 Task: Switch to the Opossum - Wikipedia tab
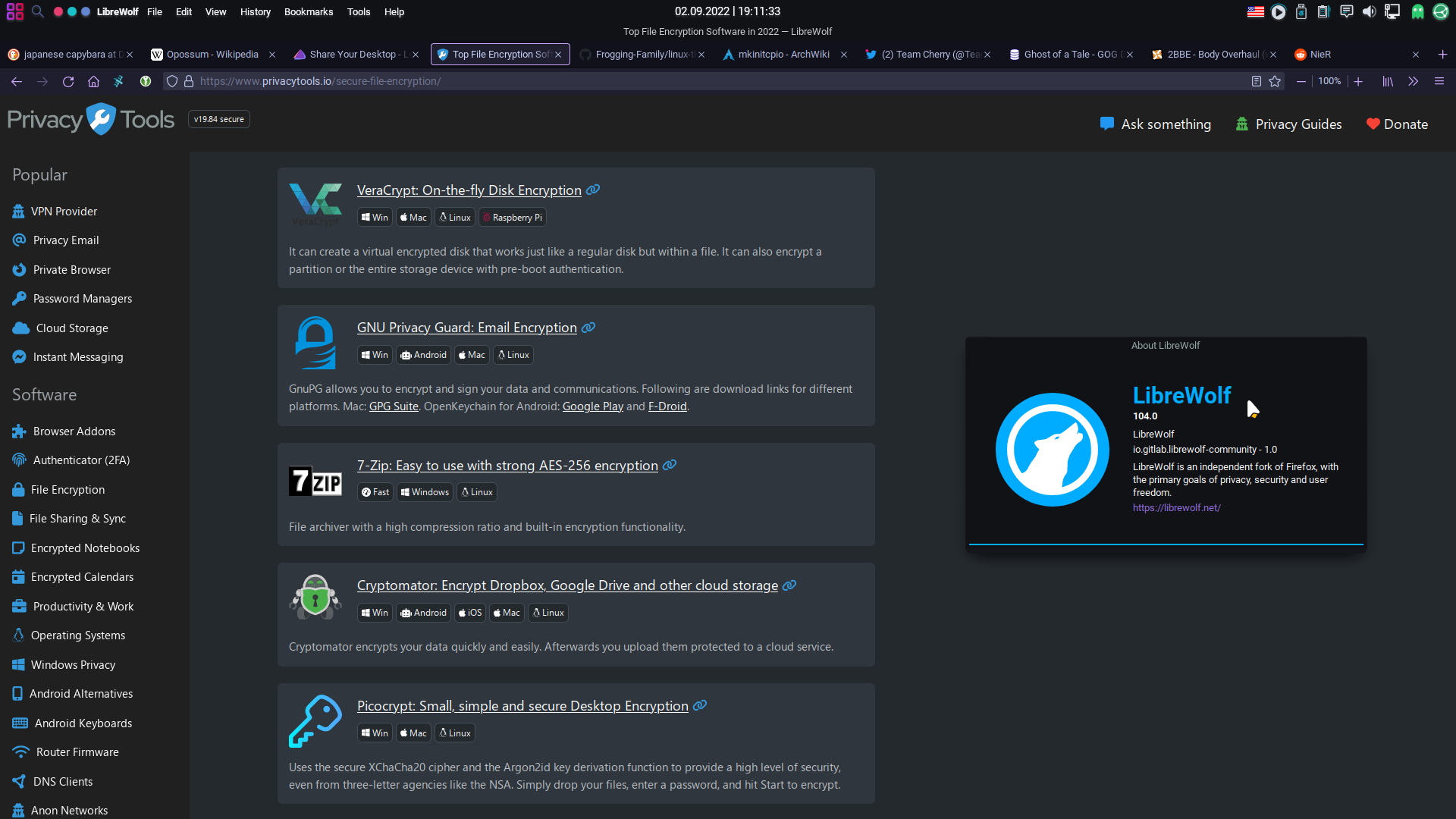pos(212,55)
